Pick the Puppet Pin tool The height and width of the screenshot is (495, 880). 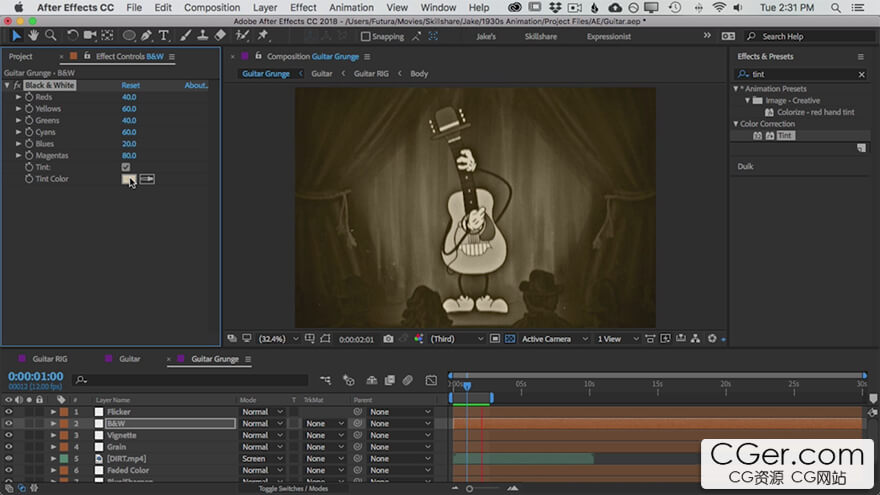(x=262, y=36)
